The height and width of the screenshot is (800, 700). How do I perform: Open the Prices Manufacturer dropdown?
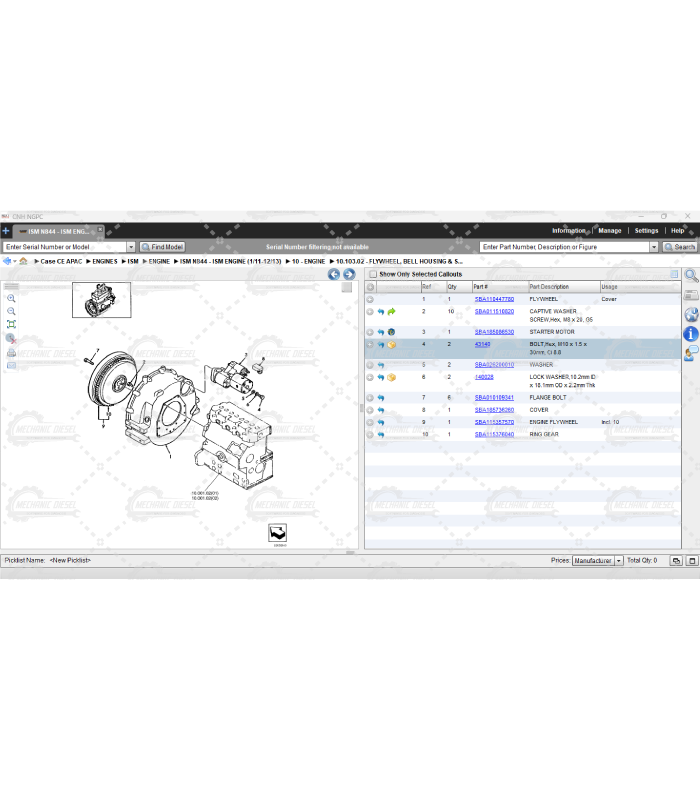click(x=619, y=561)
